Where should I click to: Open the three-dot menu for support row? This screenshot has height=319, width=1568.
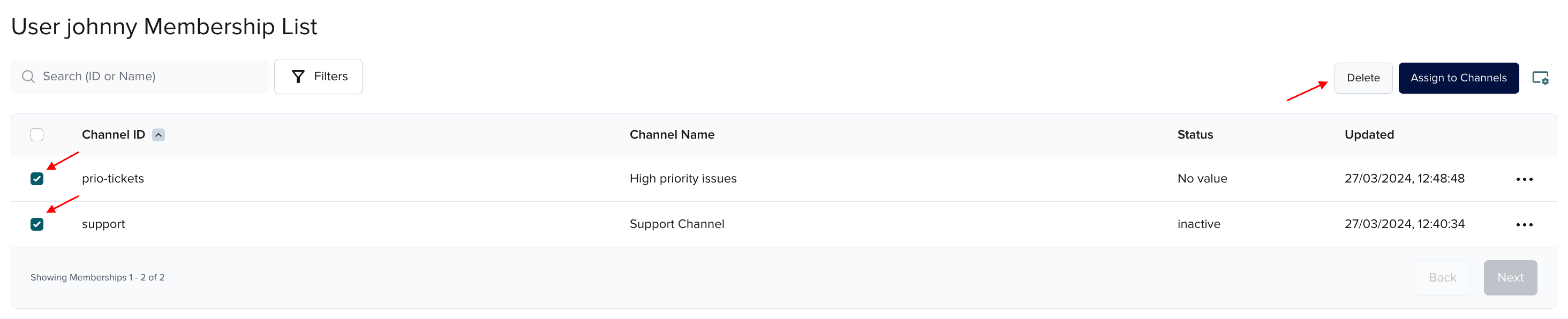click(1524, 225)
